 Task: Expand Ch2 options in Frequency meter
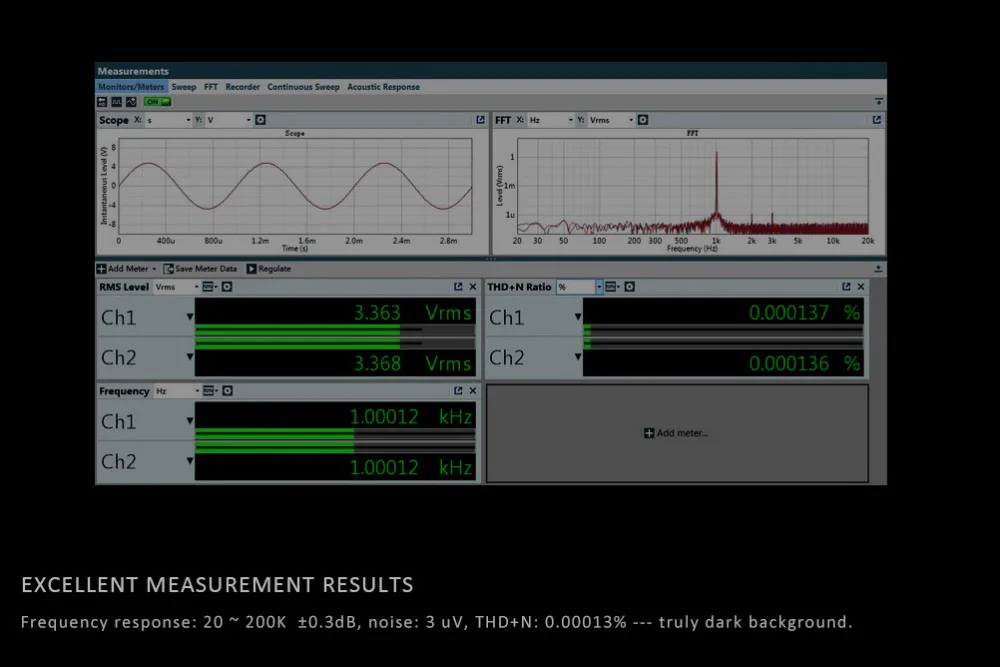pos(189,461)
